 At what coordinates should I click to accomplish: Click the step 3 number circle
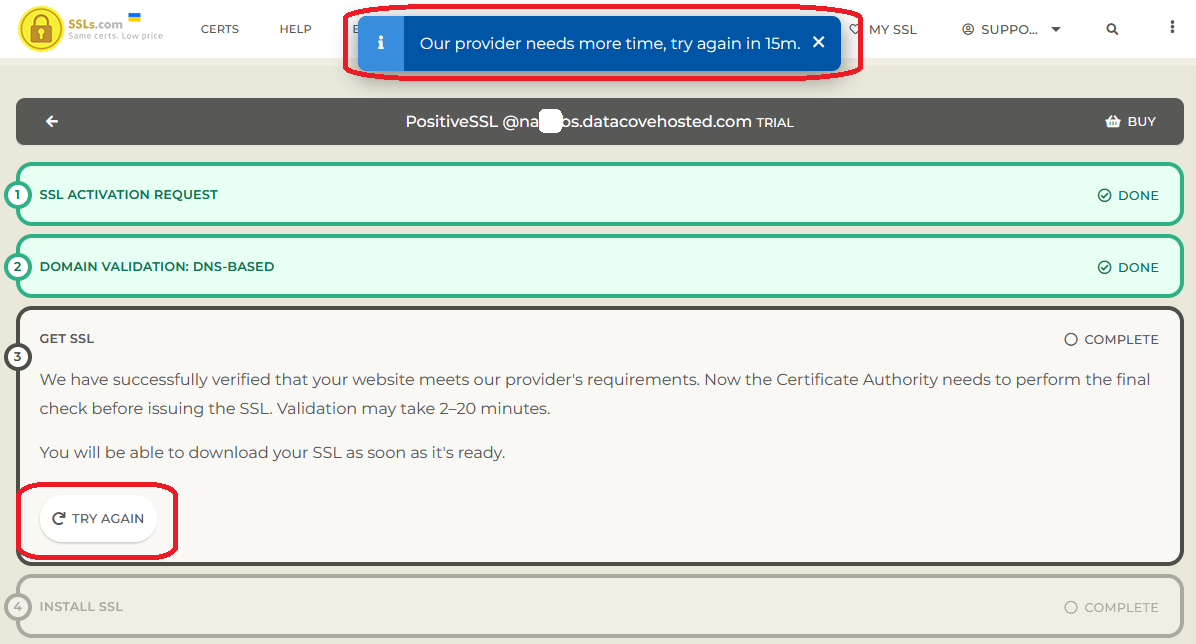(x=17, y=356)
